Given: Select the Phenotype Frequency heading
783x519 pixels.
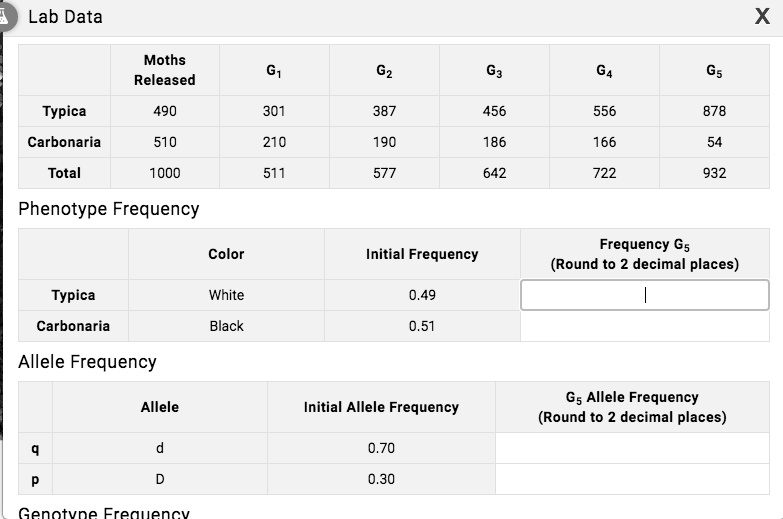Looking at the screenshot, I should [109, 209].
